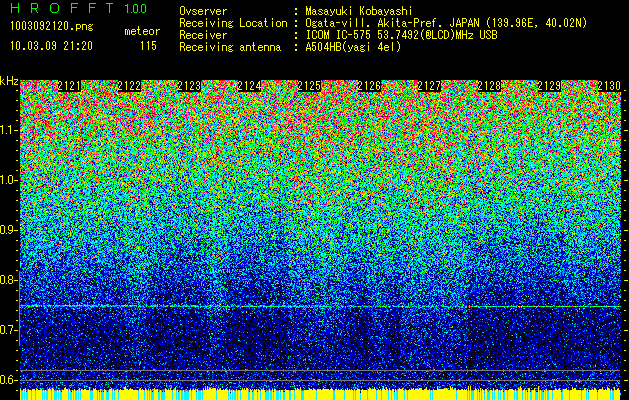Click the 0.6 kHz axis label
This screenshot has width=629, height=400.
click(x=9, y=380)
